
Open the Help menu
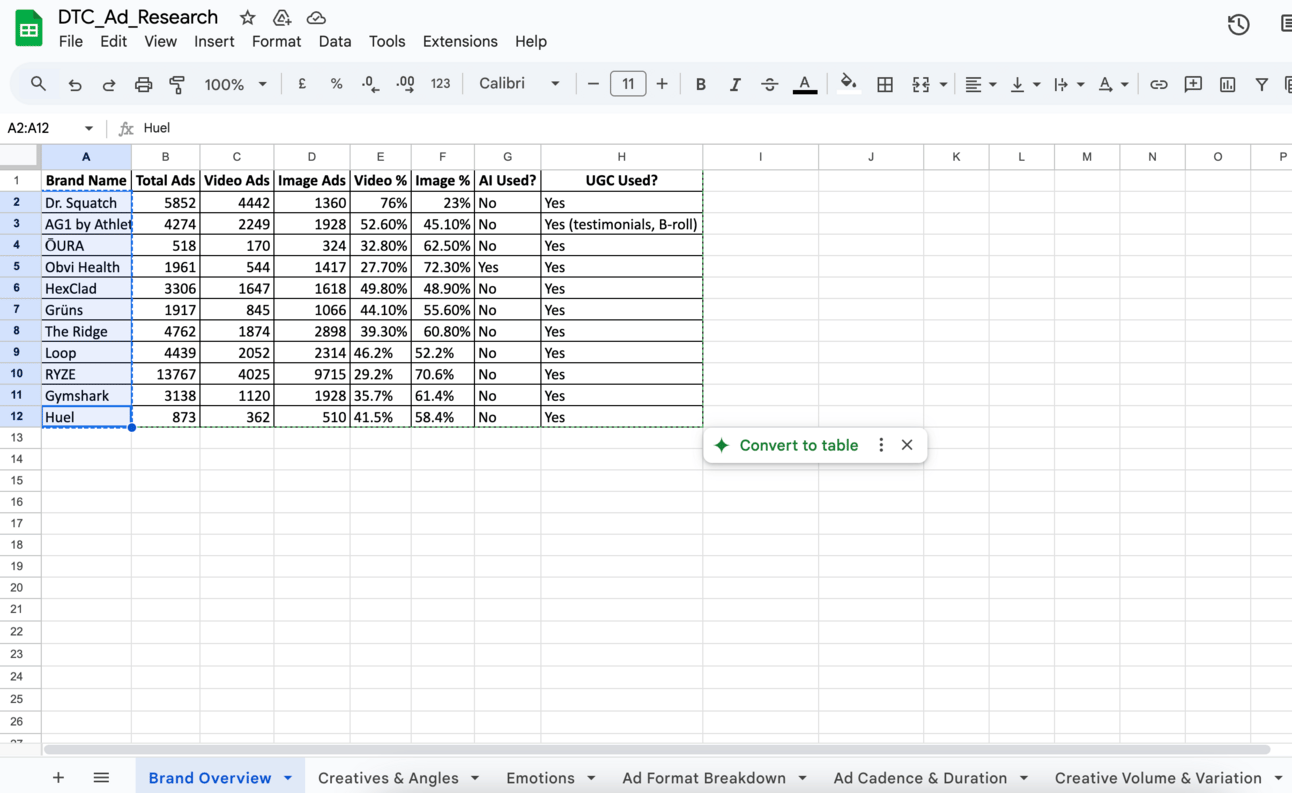point(531,41)
